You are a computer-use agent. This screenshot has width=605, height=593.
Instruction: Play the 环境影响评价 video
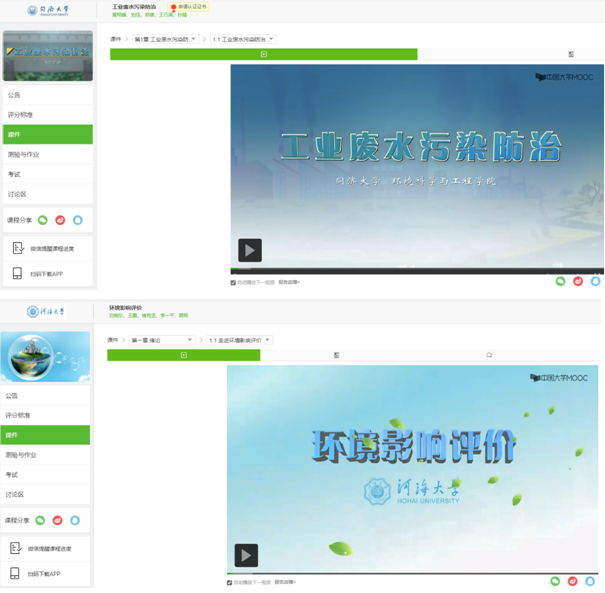(246, 555)
